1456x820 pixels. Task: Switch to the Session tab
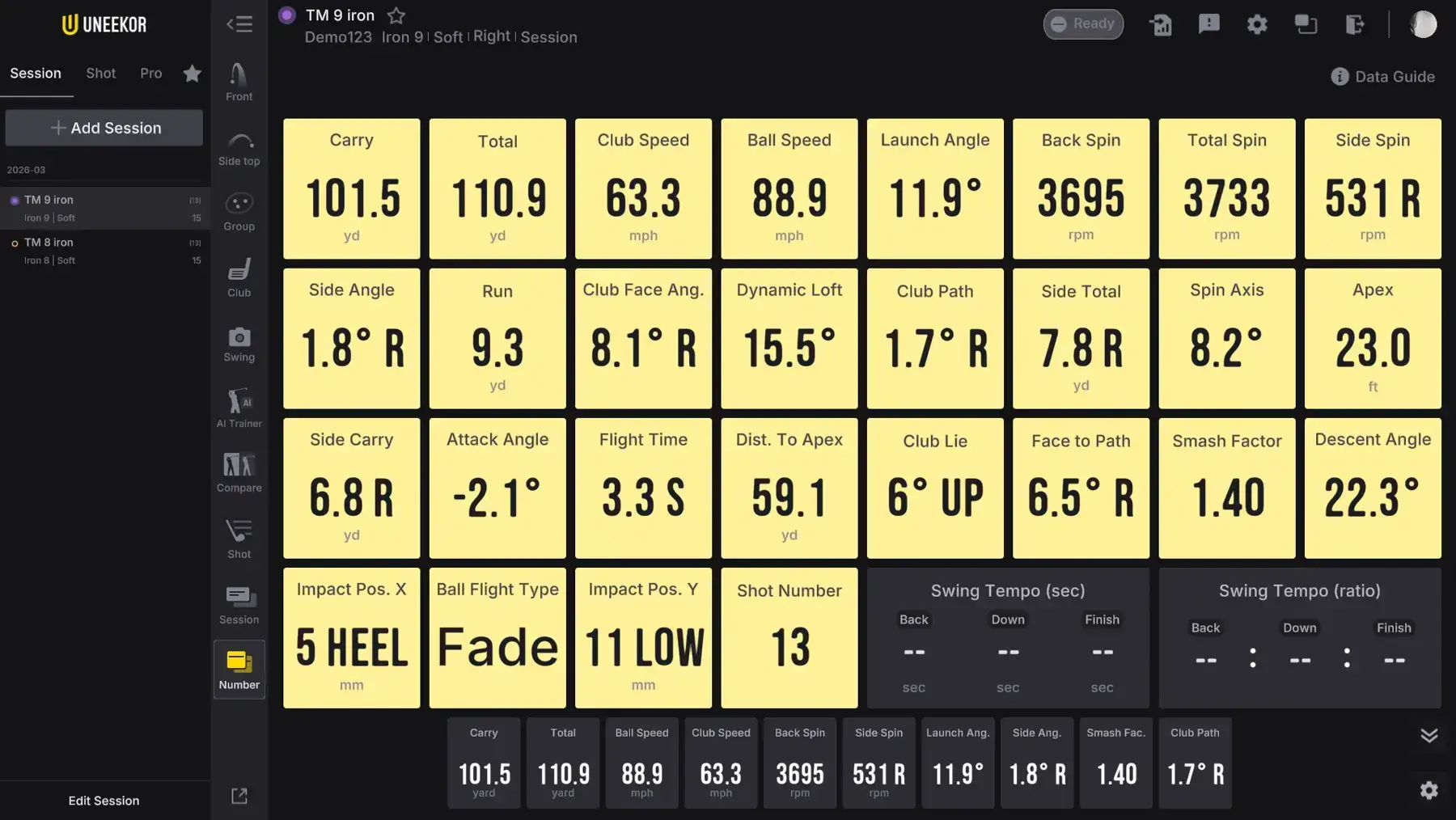[x=36, y=74]
